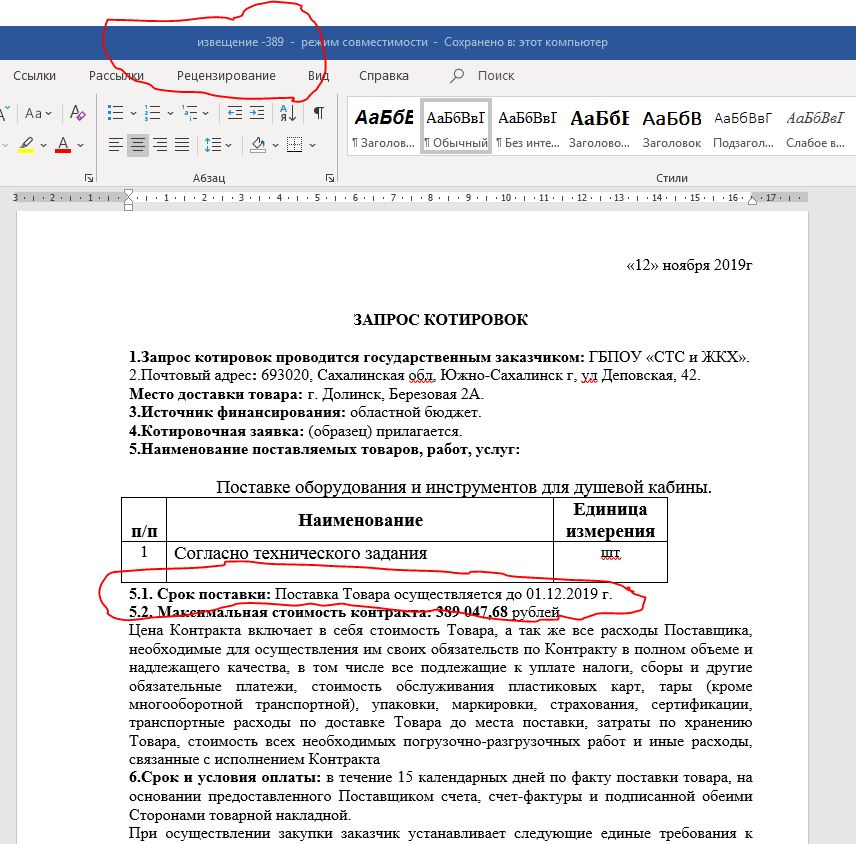
Task: Align the text to the right
Action: (x=160, y=144)
